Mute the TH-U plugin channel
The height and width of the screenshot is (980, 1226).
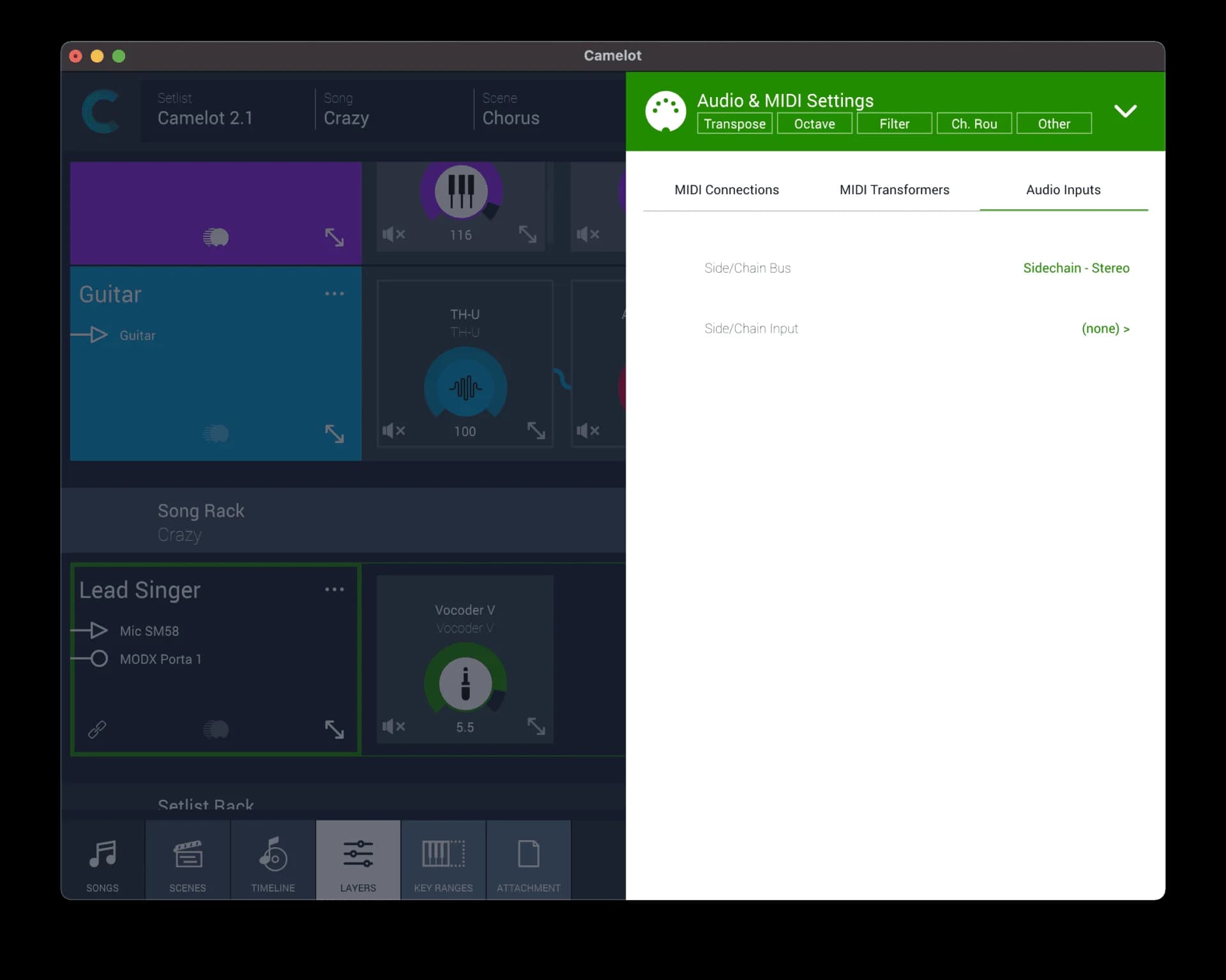tap(394, 430)
